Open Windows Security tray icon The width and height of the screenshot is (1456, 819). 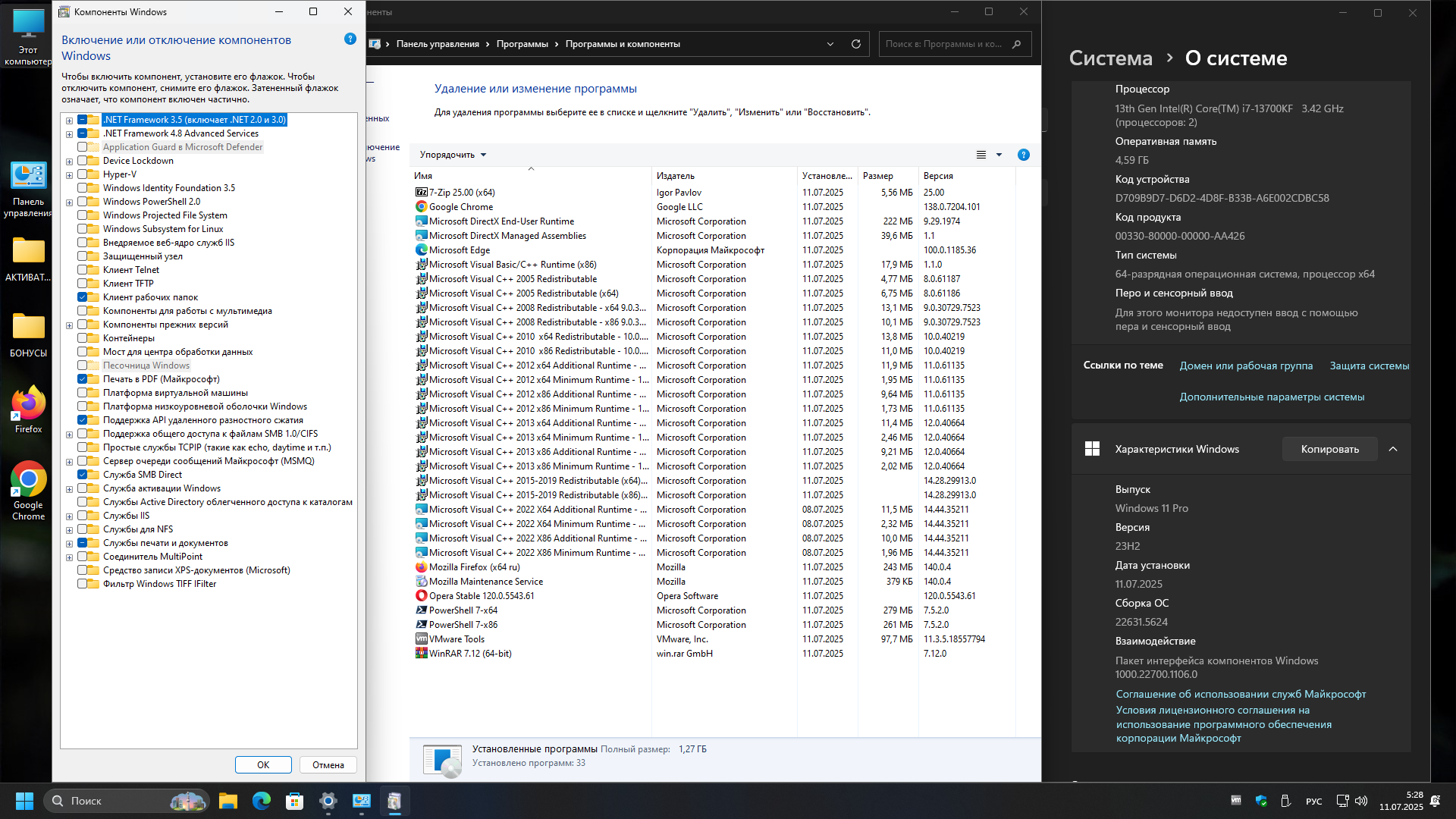[1261, 801]
